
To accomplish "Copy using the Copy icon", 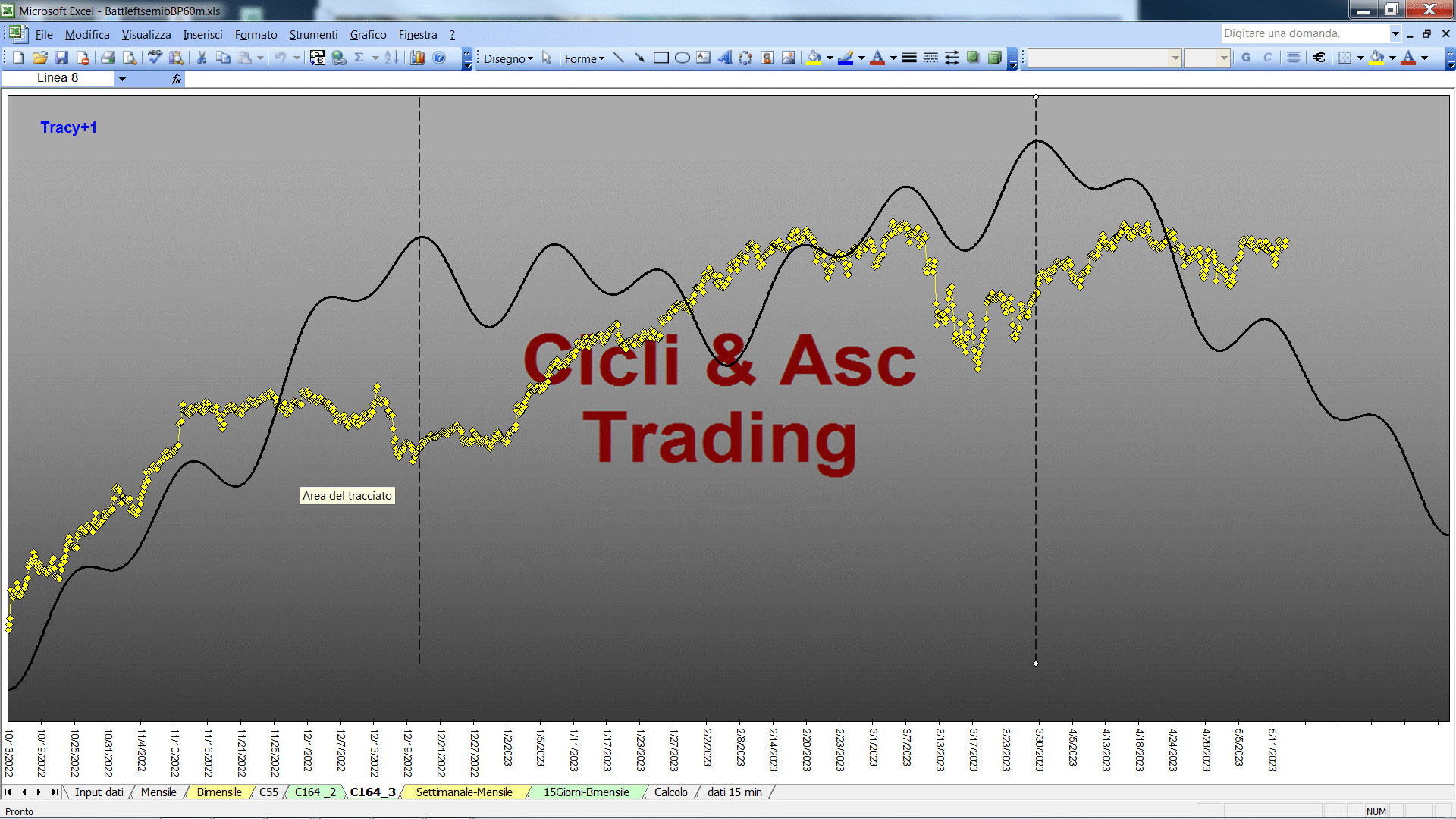I will (223, 58).
